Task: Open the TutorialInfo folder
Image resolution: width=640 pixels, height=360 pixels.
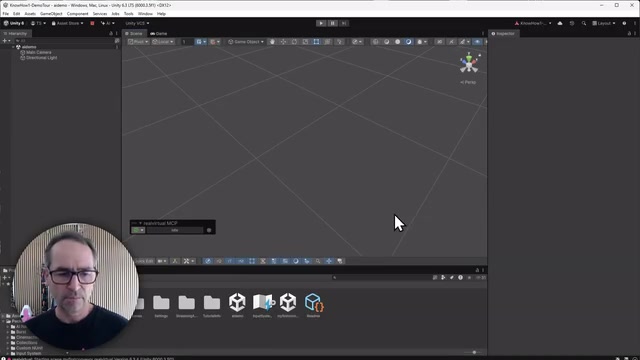Action: click(x=212, y=305)
